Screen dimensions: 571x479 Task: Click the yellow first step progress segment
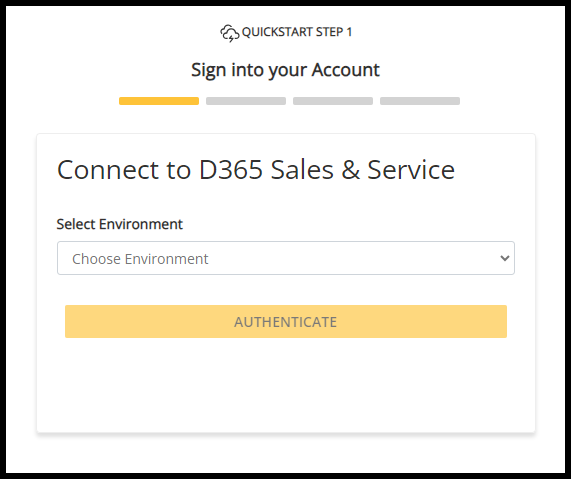coord(159,101)
